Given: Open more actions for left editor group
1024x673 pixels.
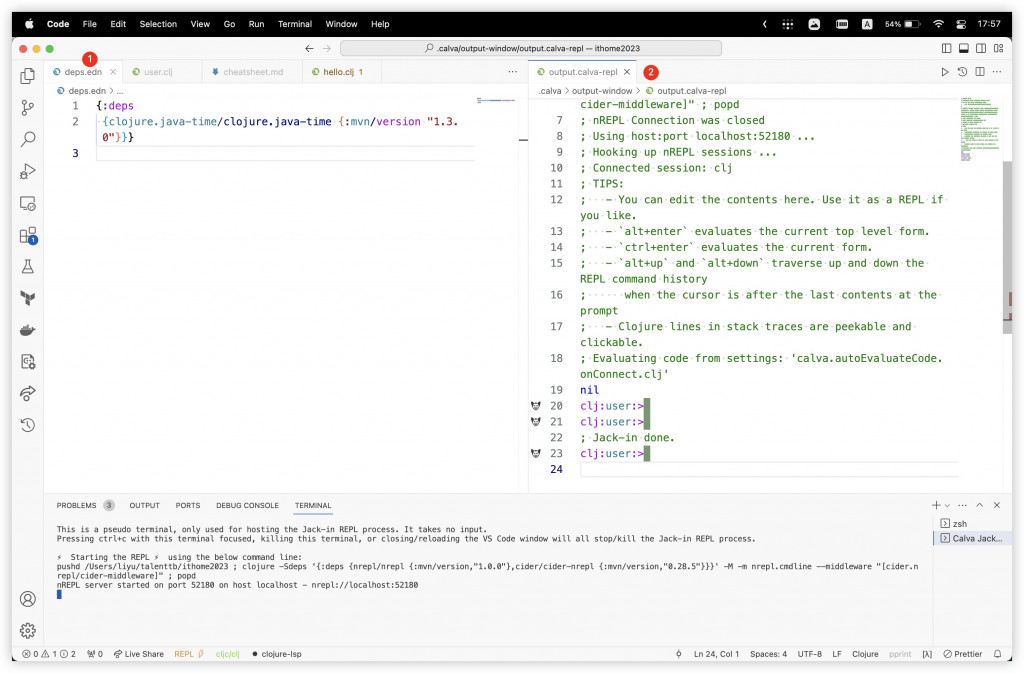Looking at the screenshot, I should point(513,72).
